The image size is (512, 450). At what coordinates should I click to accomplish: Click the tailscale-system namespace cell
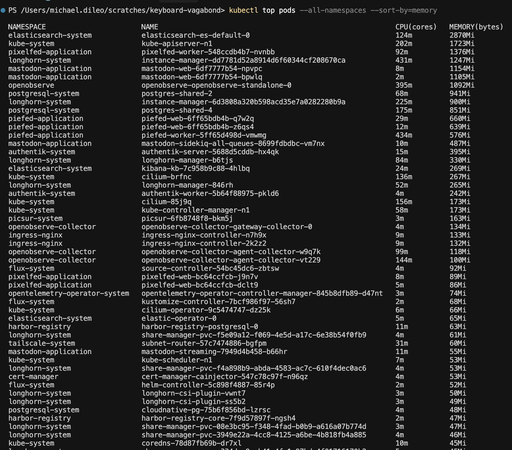click(41, 343)
